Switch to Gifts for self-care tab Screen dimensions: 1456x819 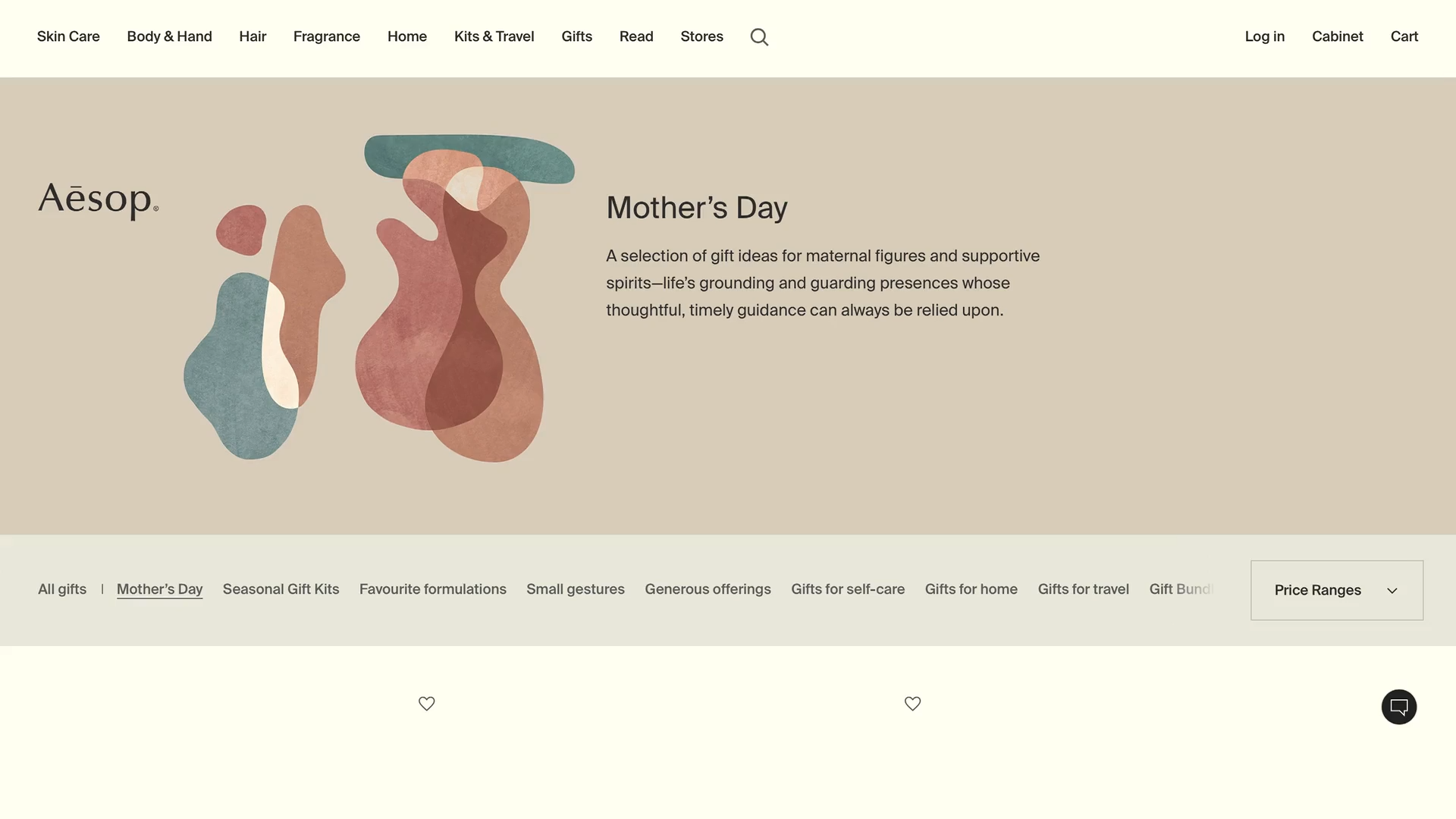pos(847,589)
